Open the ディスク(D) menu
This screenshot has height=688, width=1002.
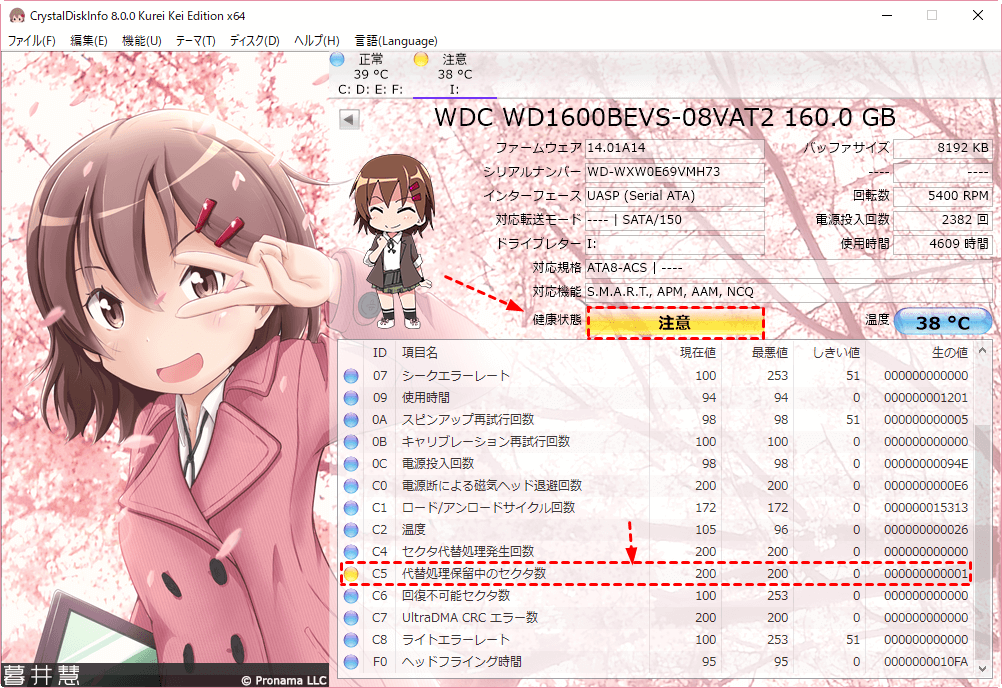coord(254,41)
